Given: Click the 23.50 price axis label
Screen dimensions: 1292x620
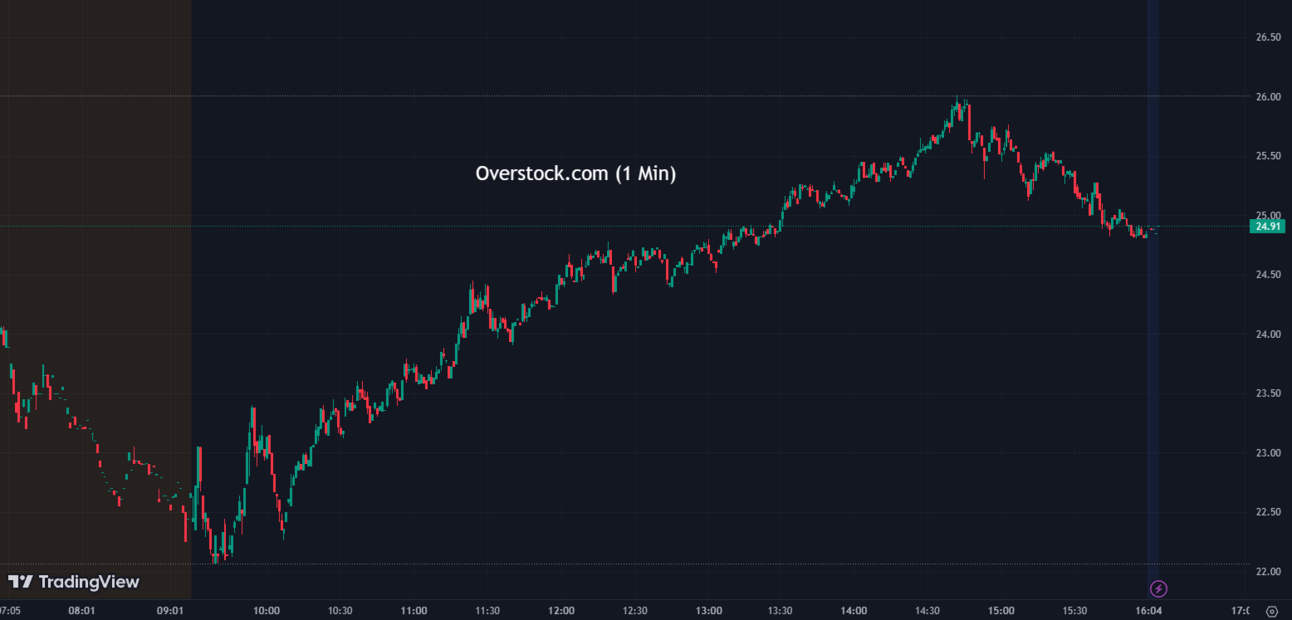Looking at the screenshot, I should 1268,394.
